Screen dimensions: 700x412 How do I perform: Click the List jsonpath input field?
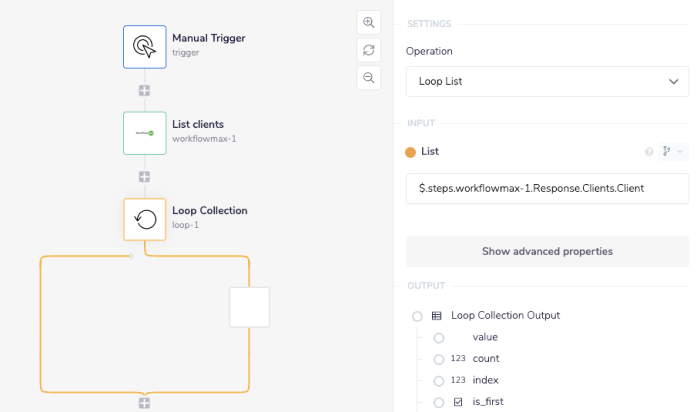coord(547,188)
